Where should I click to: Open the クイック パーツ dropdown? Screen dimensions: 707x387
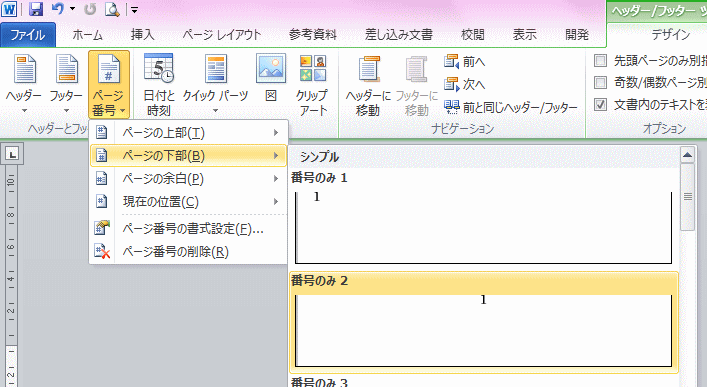[x=216, y=84]
